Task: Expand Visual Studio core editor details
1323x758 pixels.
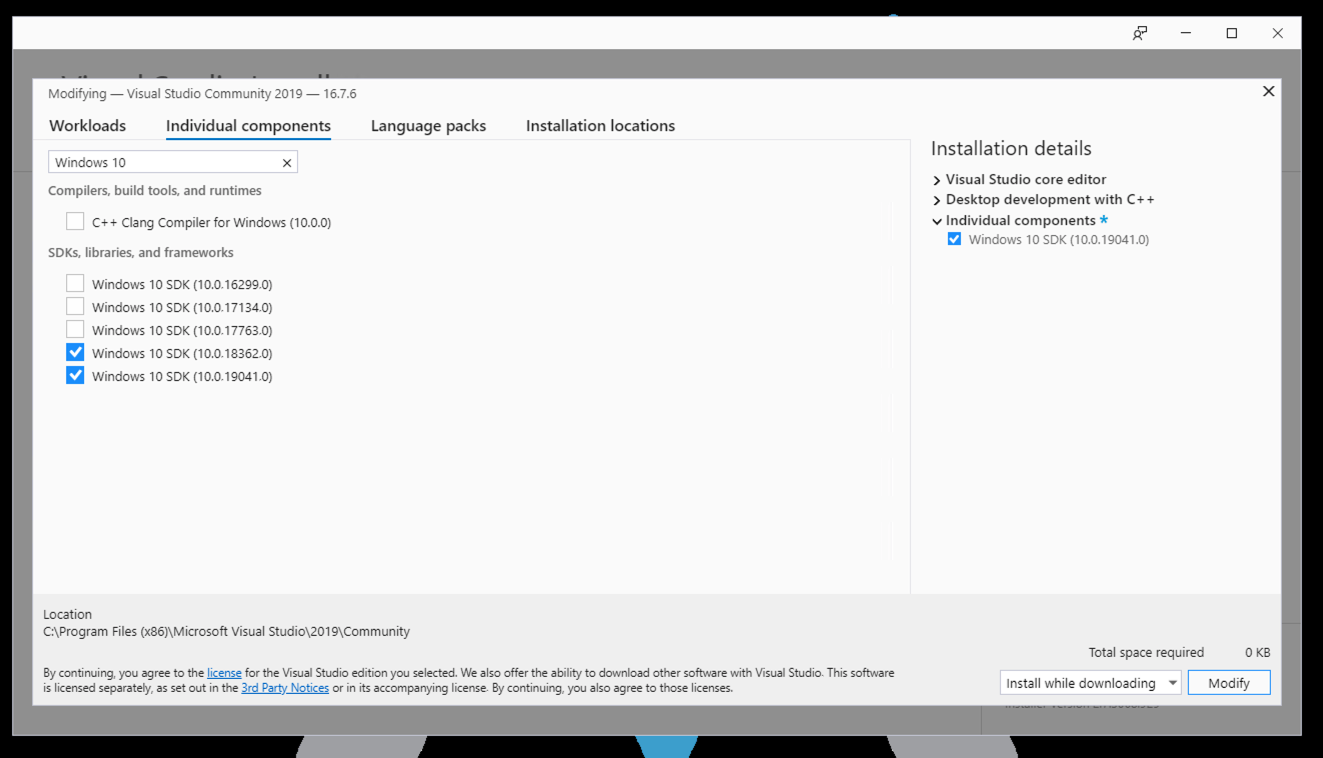Action: pos(937,180)
